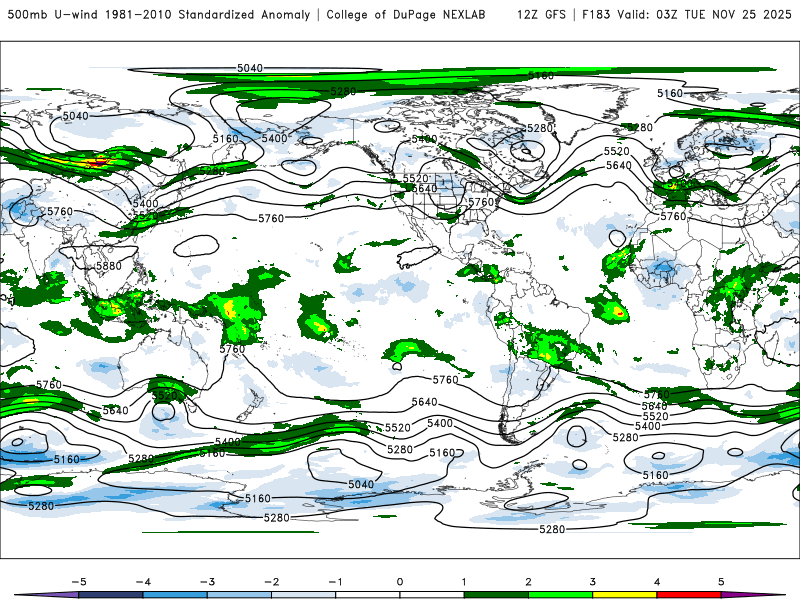Click the 4 label on the color bar
Viewport: 800px width, 600px height.
pos(657,582)
